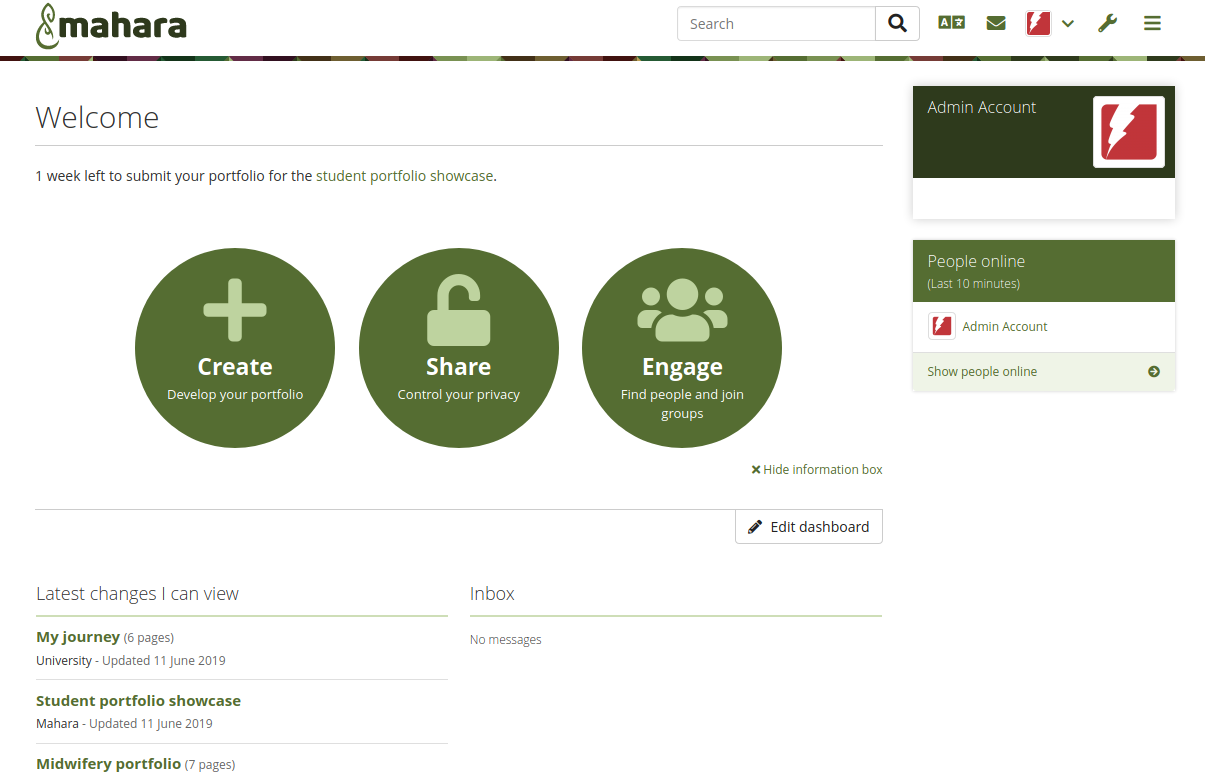
Task: Click Show people online link
Action: coord(982,371)
